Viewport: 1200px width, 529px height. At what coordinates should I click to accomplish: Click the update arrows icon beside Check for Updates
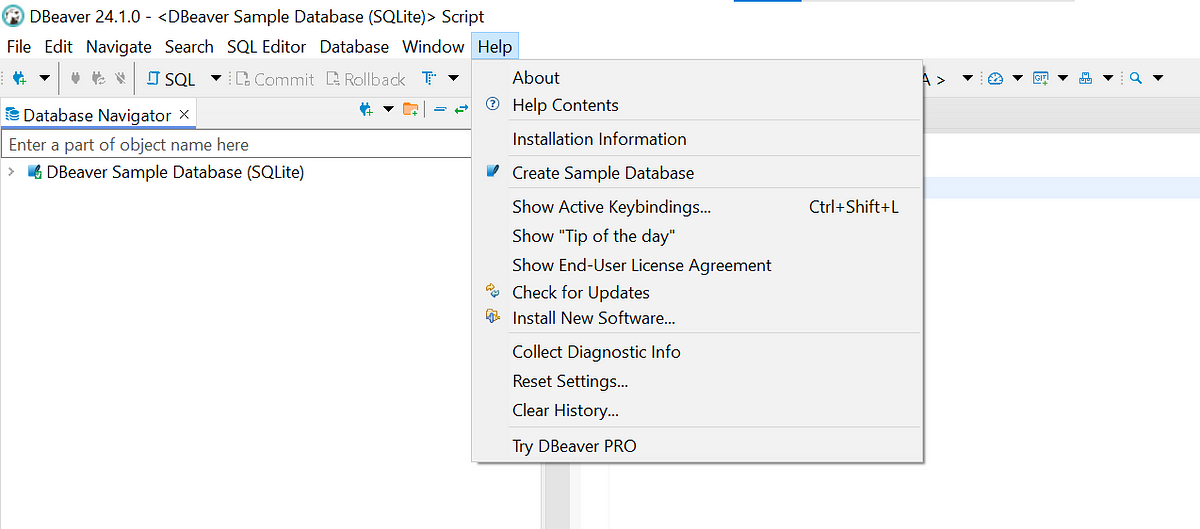coord(492,290)
